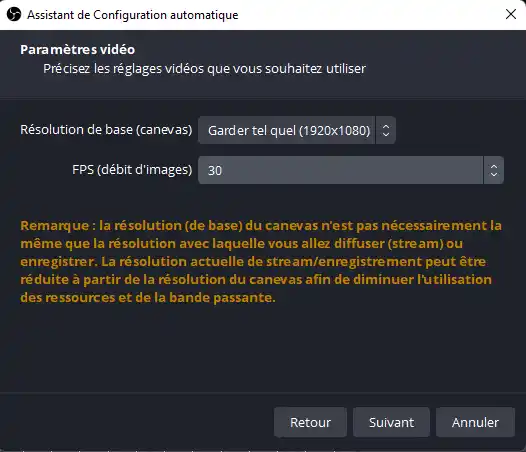Click the Précisez les réglages vidéos subtitle

coord(204,69)
